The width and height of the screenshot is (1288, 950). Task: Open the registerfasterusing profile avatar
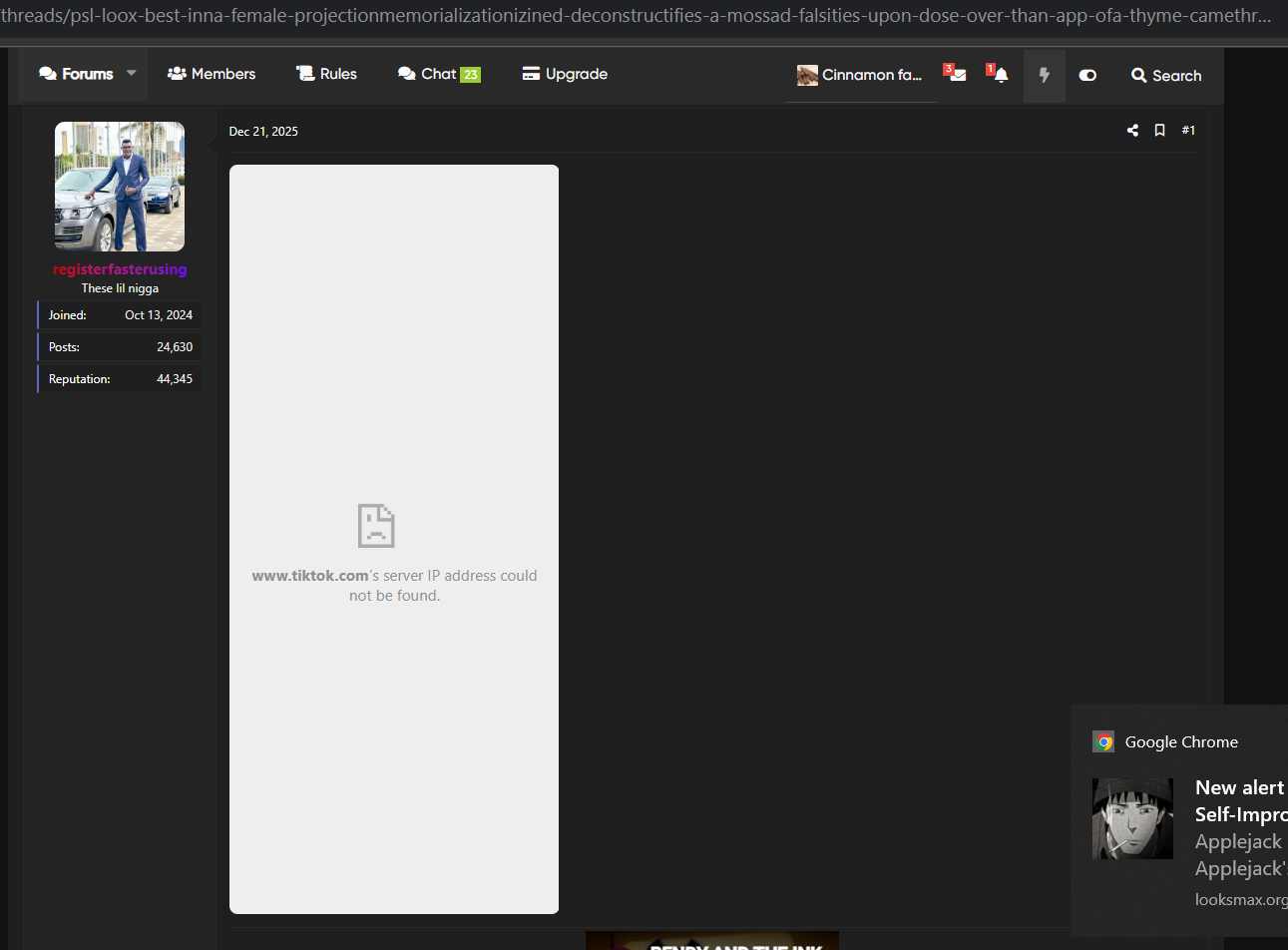(x=120, y=187)
